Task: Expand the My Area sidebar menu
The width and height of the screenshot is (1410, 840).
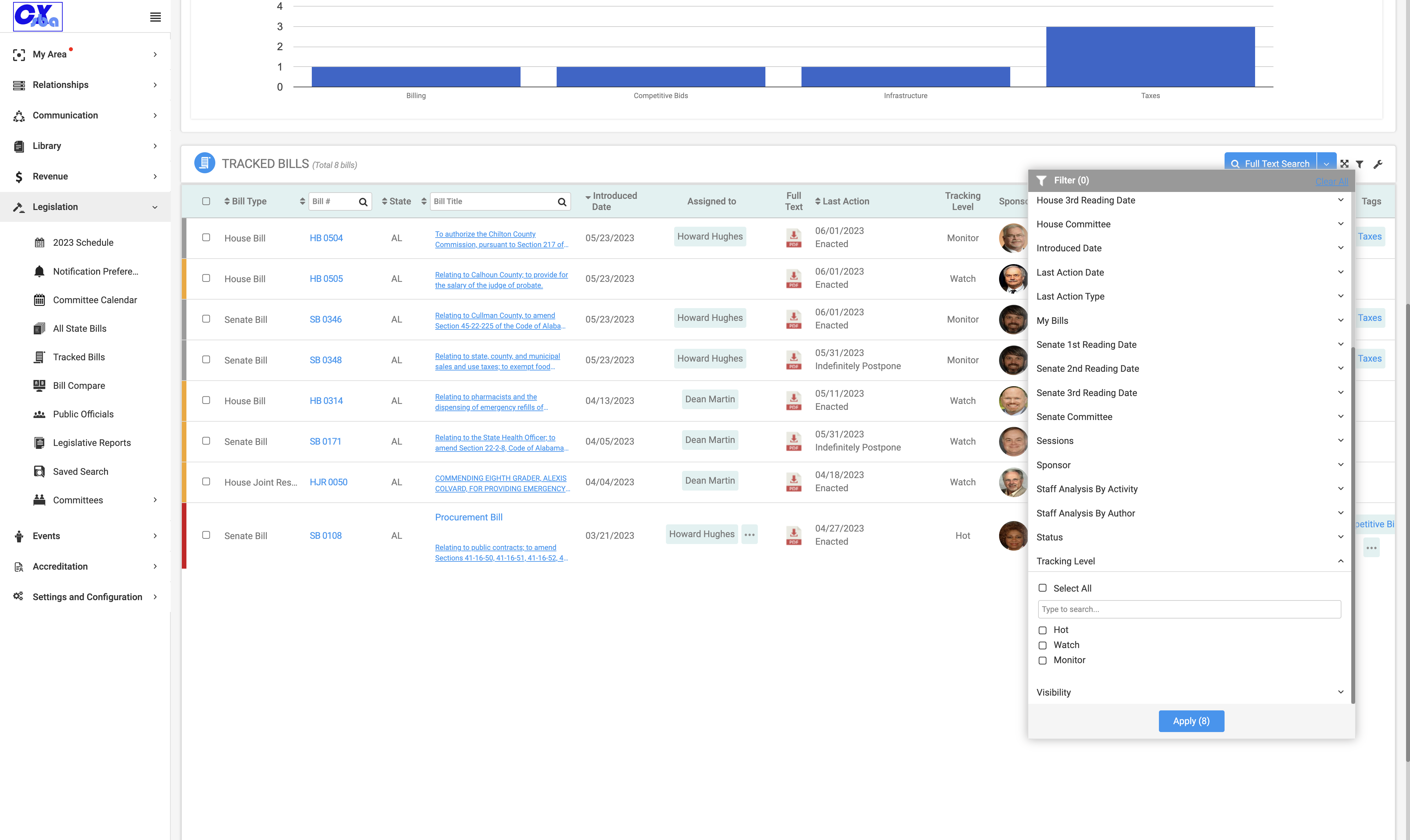Action: (85, 54)
